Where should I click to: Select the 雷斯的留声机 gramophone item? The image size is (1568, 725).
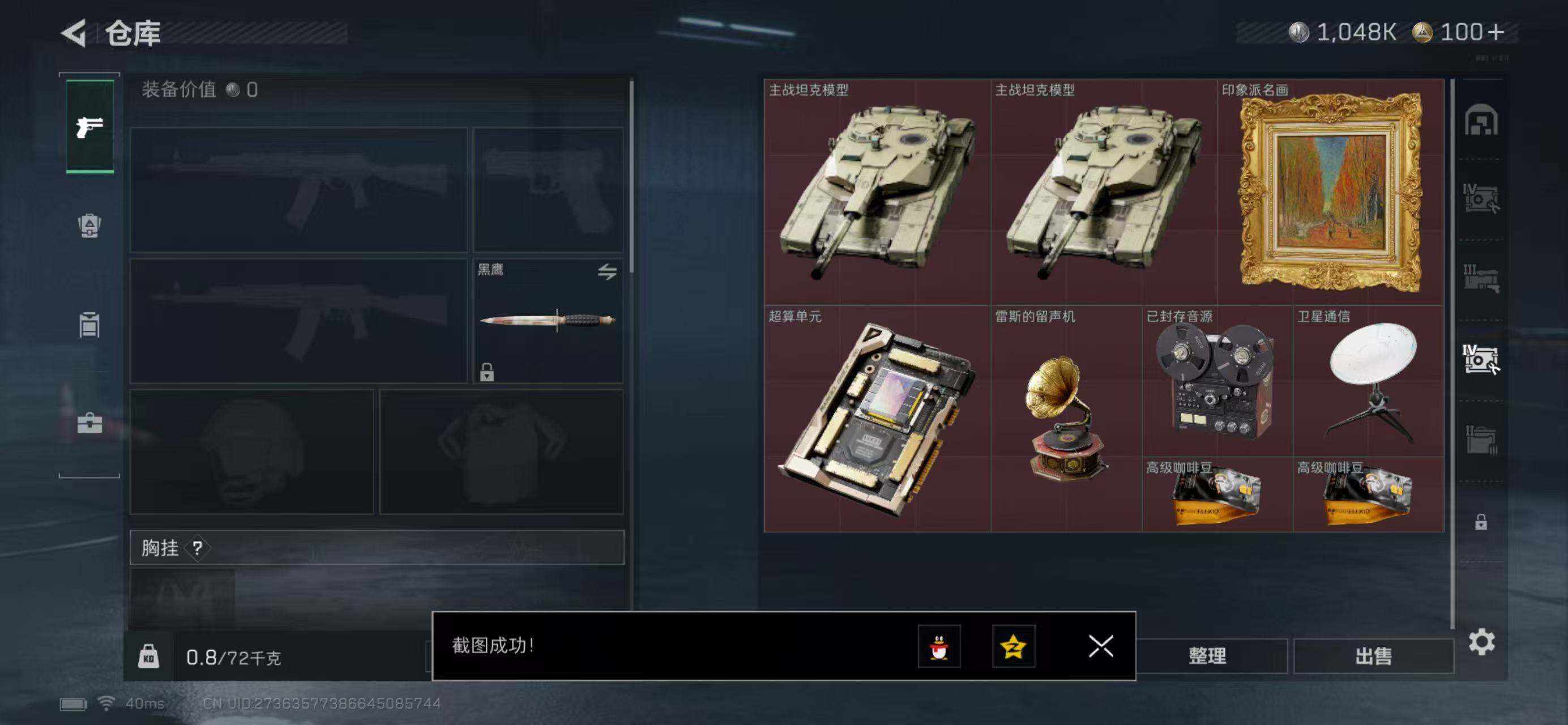click(x=1066, y=419)
